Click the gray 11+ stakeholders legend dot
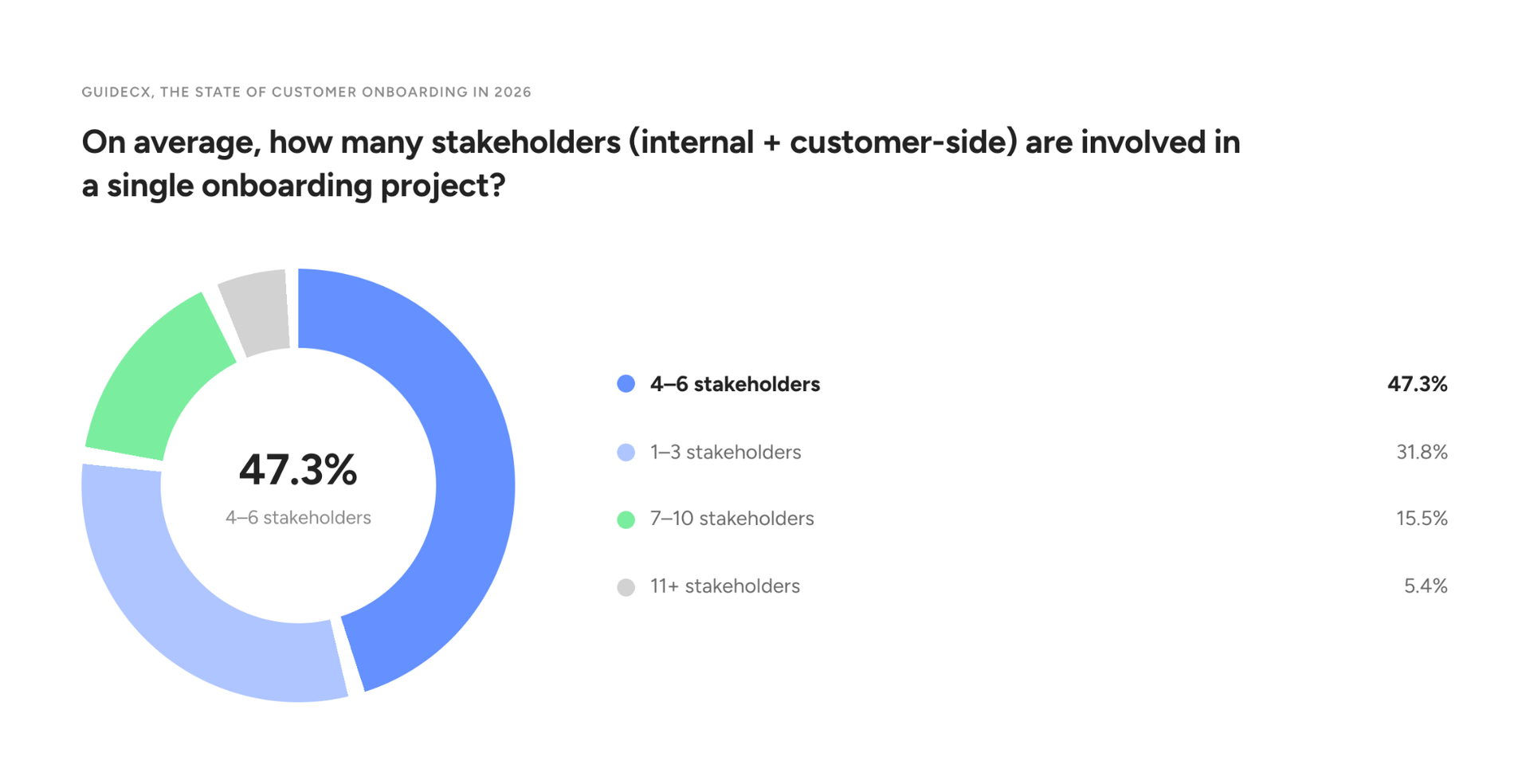This screenshot has height=784, width=1530. tap(626, 587)
